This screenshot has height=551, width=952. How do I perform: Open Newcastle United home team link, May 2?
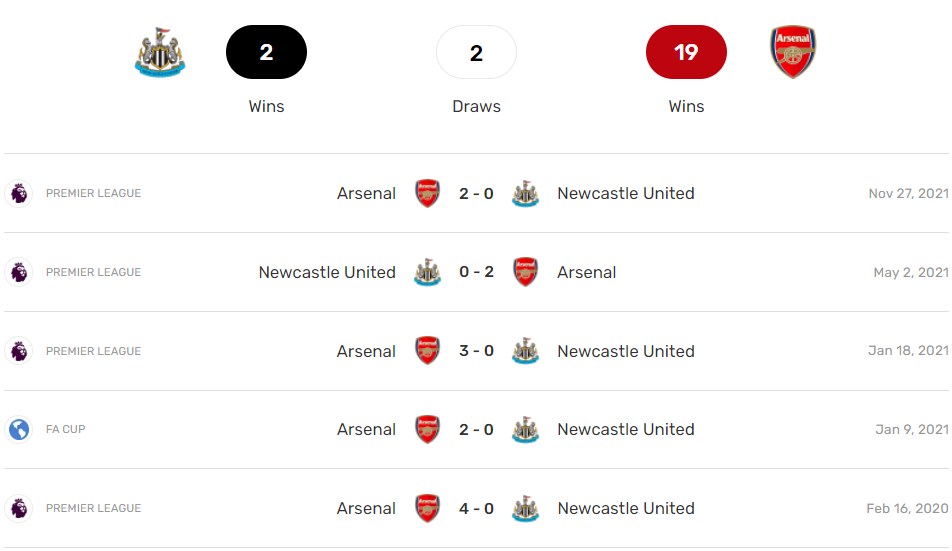(x=327, y=272)
